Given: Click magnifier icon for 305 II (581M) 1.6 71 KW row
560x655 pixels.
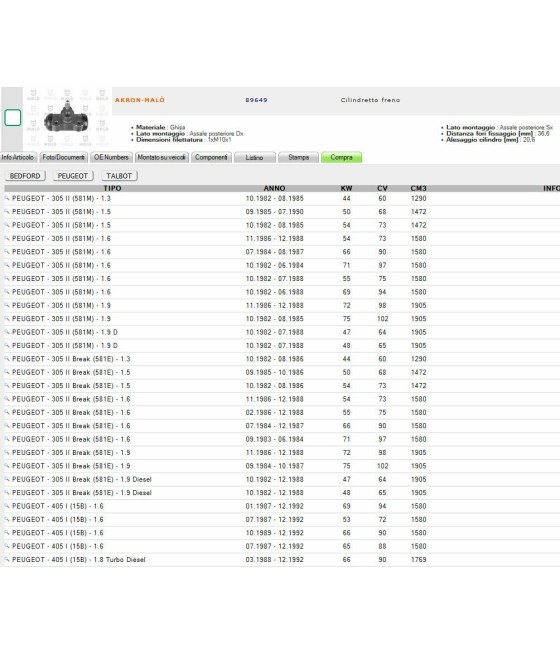Looking at the screenshot, I should 7,265.
